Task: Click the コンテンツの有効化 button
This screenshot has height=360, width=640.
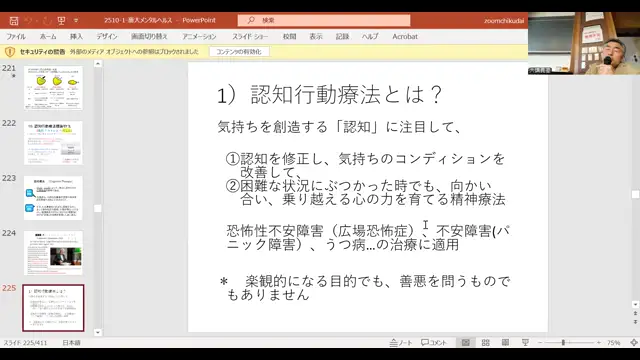Action: click(x=239, y=52)
